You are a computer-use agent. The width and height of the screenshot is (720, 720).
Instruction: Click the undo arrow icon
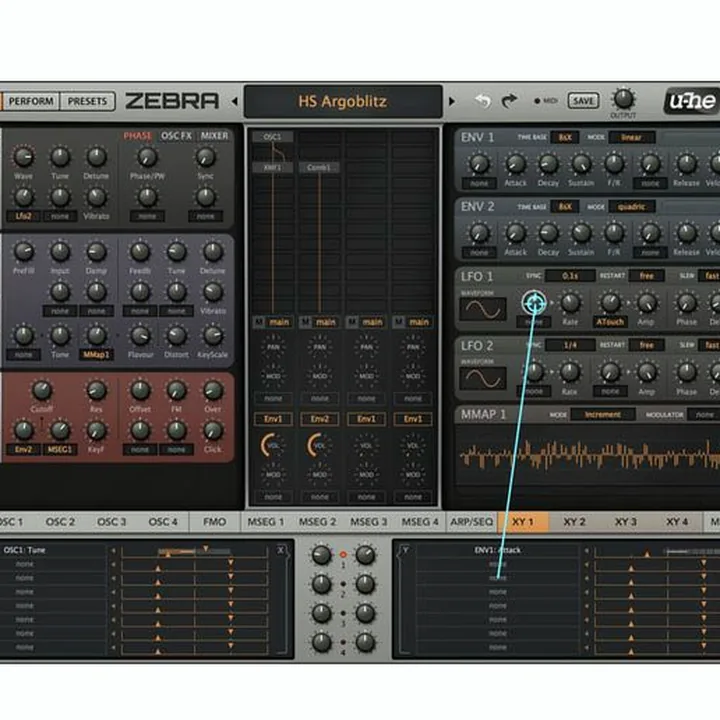(483, 101)
